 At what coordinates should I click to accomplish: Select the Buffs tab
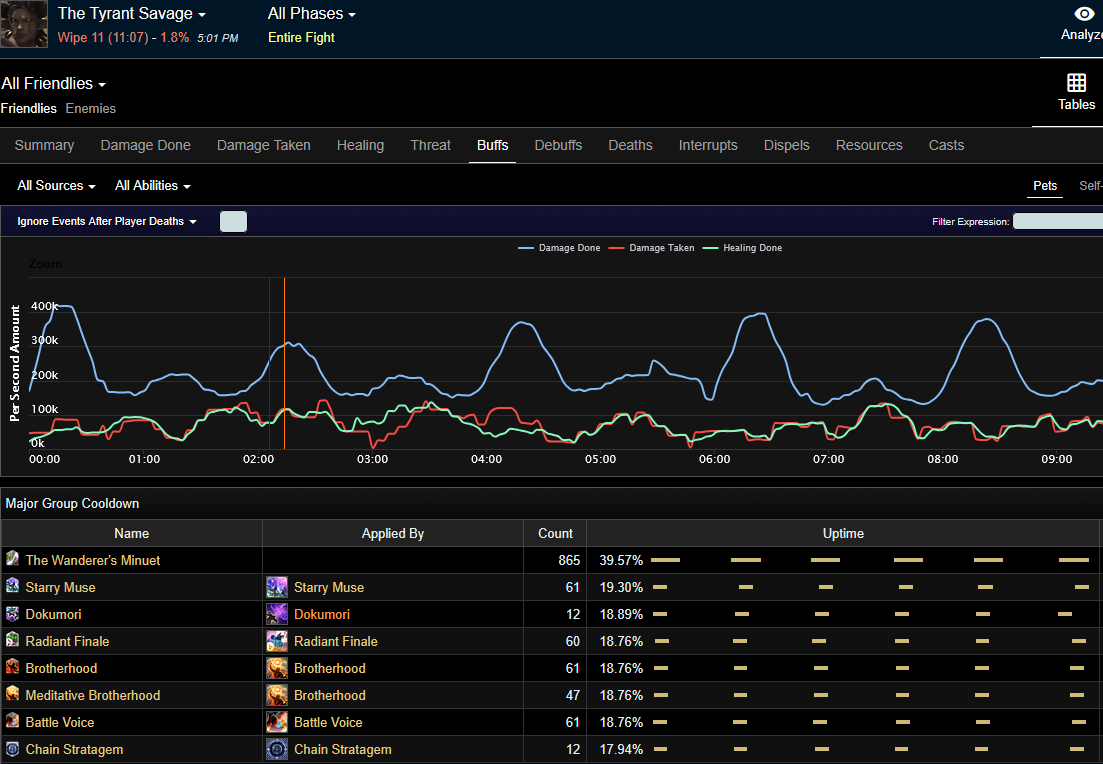click(x=492, y=145)
